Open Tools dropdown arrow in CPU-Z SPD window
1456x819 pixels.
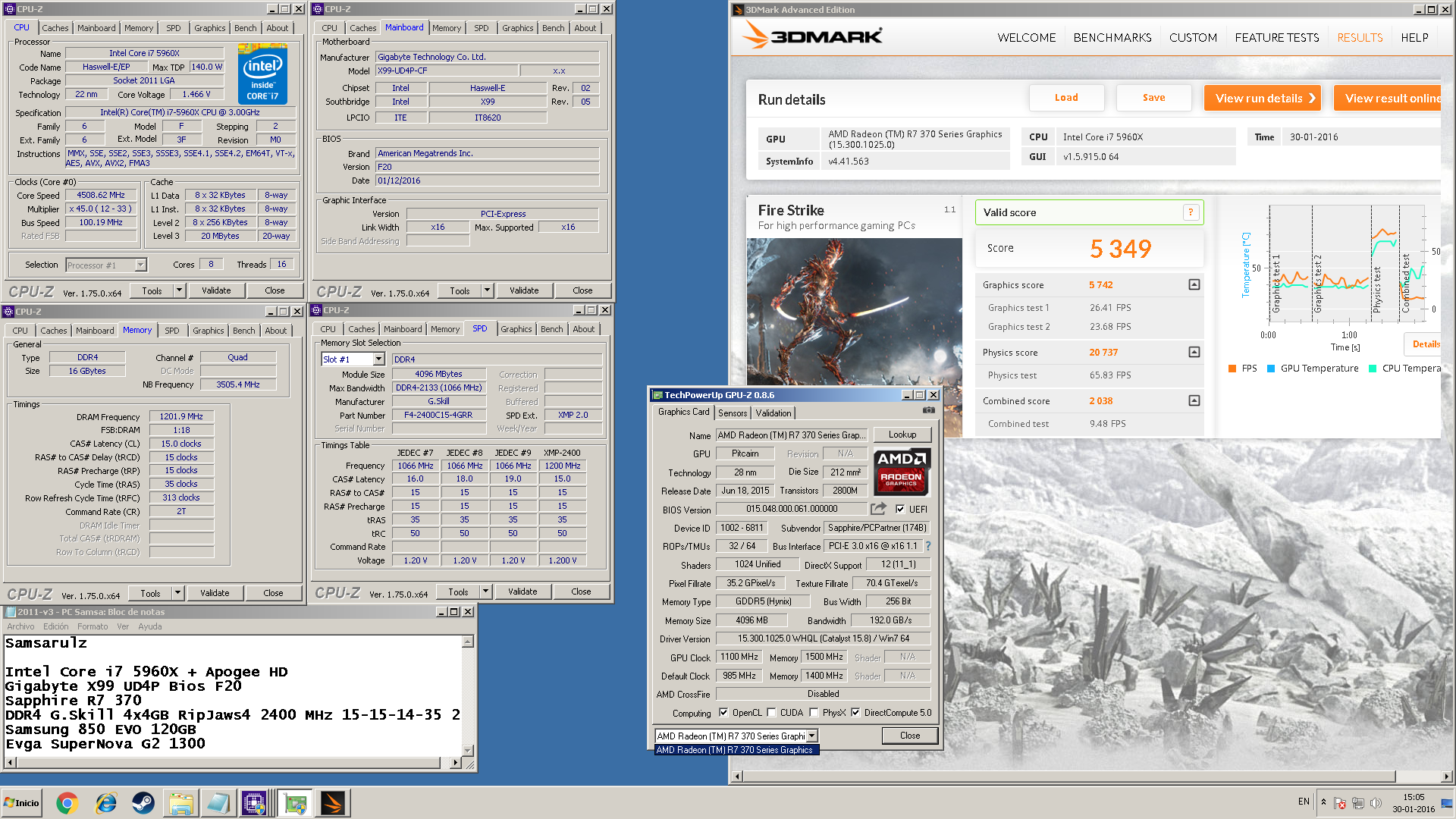(485, 591)
